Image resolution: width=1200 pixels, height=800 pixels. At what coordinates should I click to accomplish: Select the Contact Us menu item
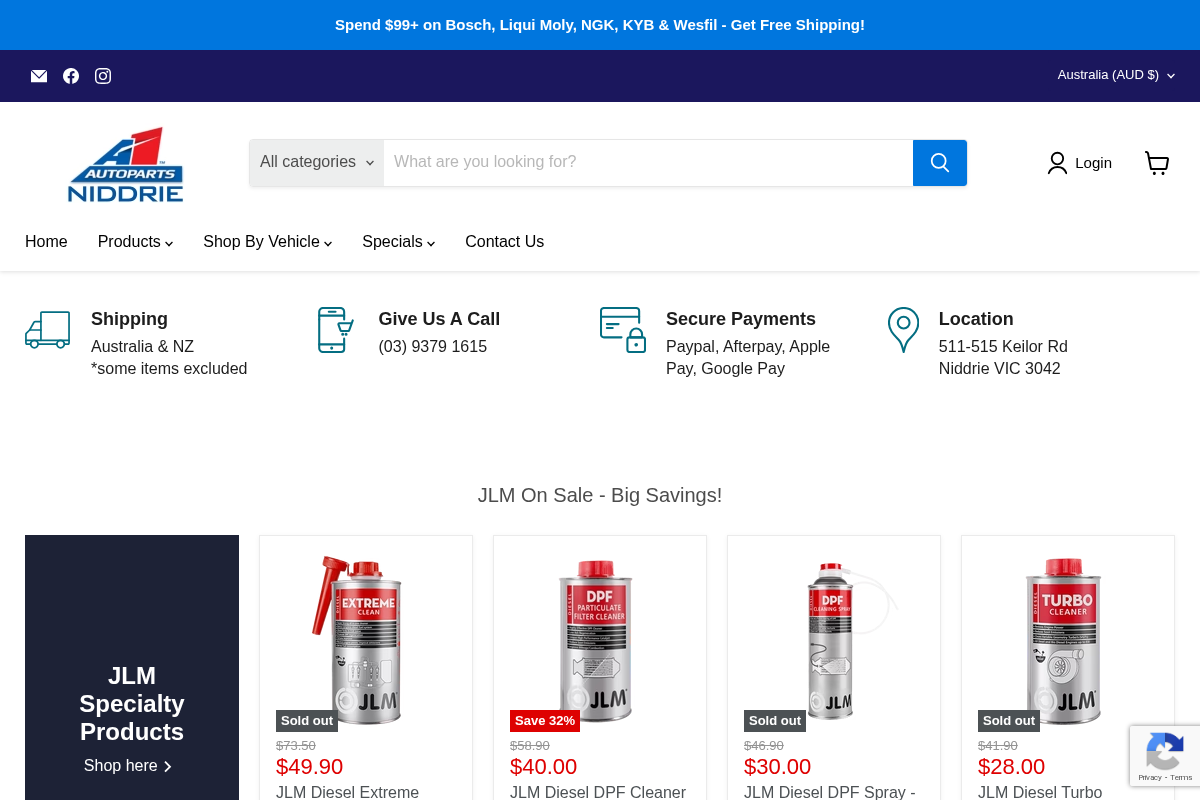pos(504,242)
